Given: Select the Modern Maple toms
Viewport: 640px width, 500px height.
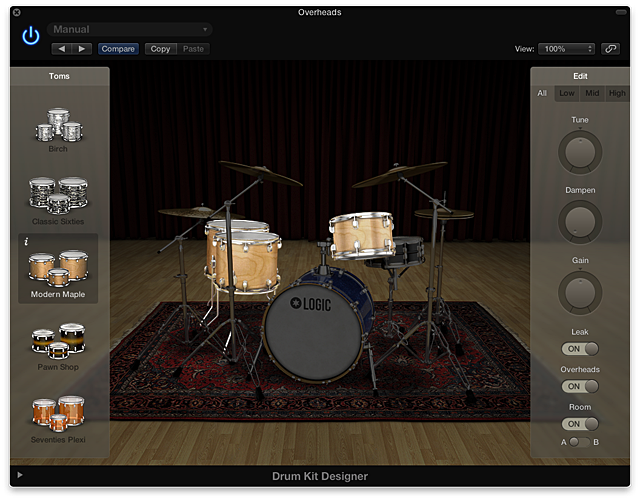Looking at the screenshot, I should 58,269.
